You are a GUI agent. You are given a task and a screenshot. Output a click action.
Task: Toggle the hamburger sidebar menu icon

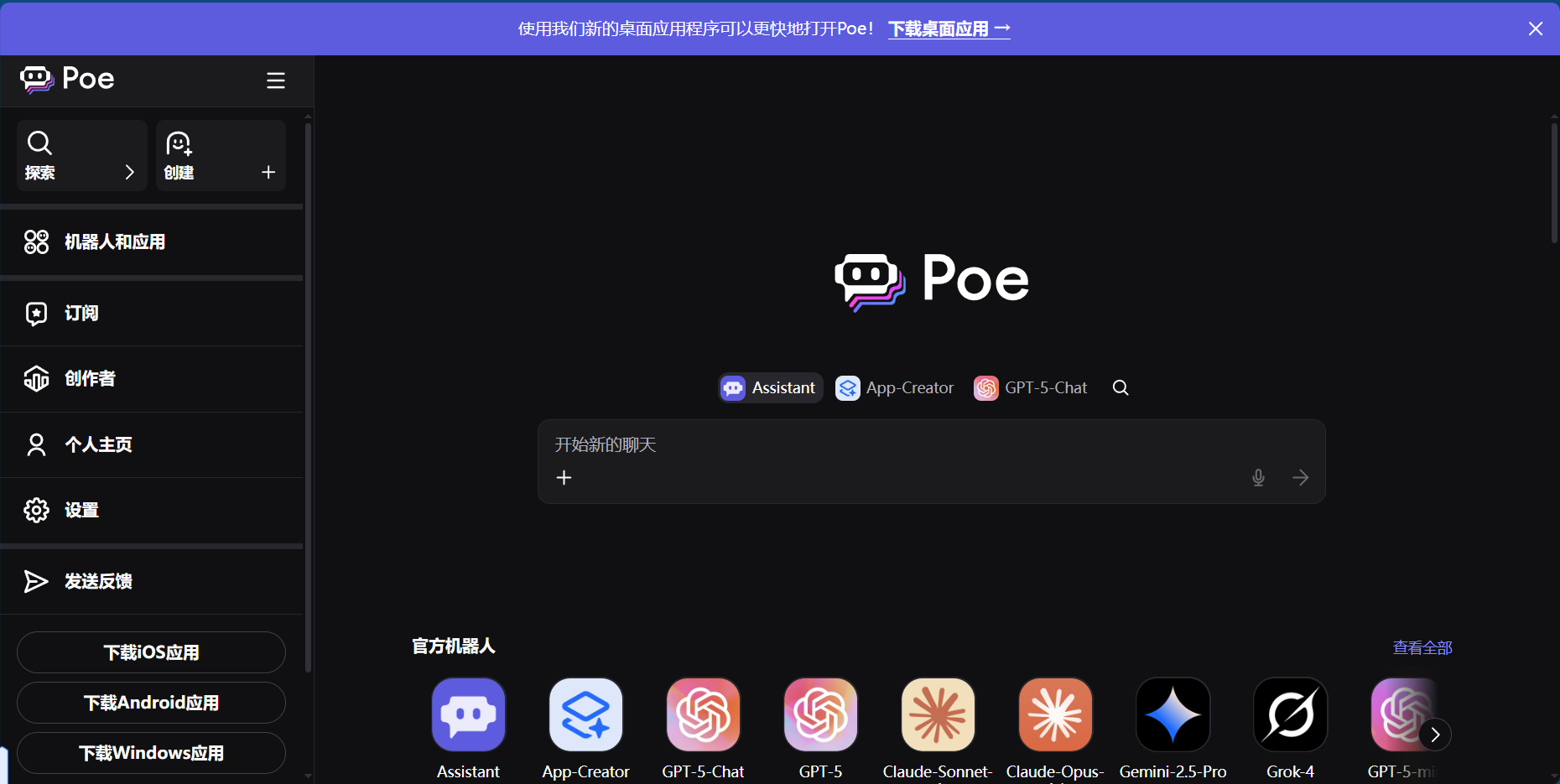click(276, 80)
